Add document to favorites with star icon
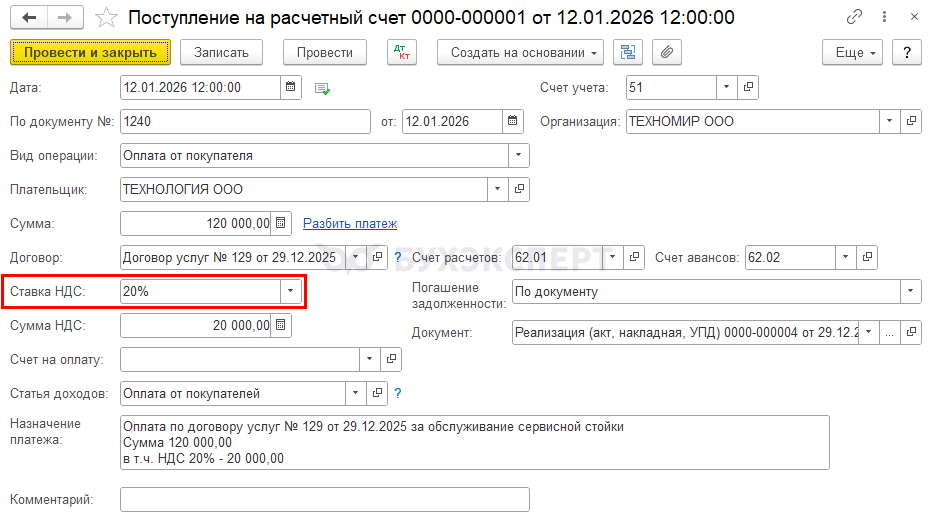Screen dimensions: 929x520 pyautogui.click(x=106, y=18)
